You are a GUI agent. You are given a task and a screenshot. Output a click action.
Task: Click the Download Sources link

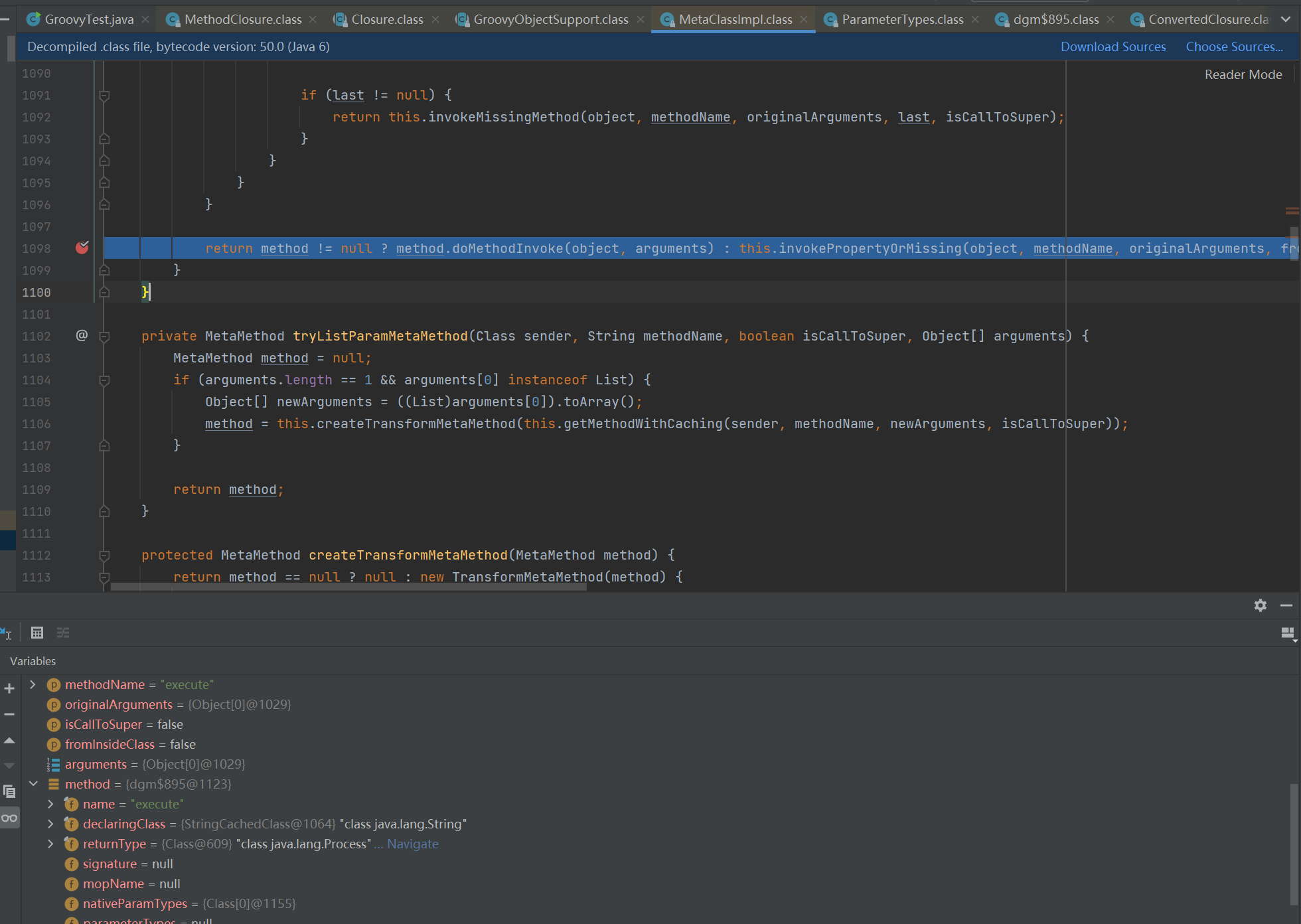[x=1112, y=46]
